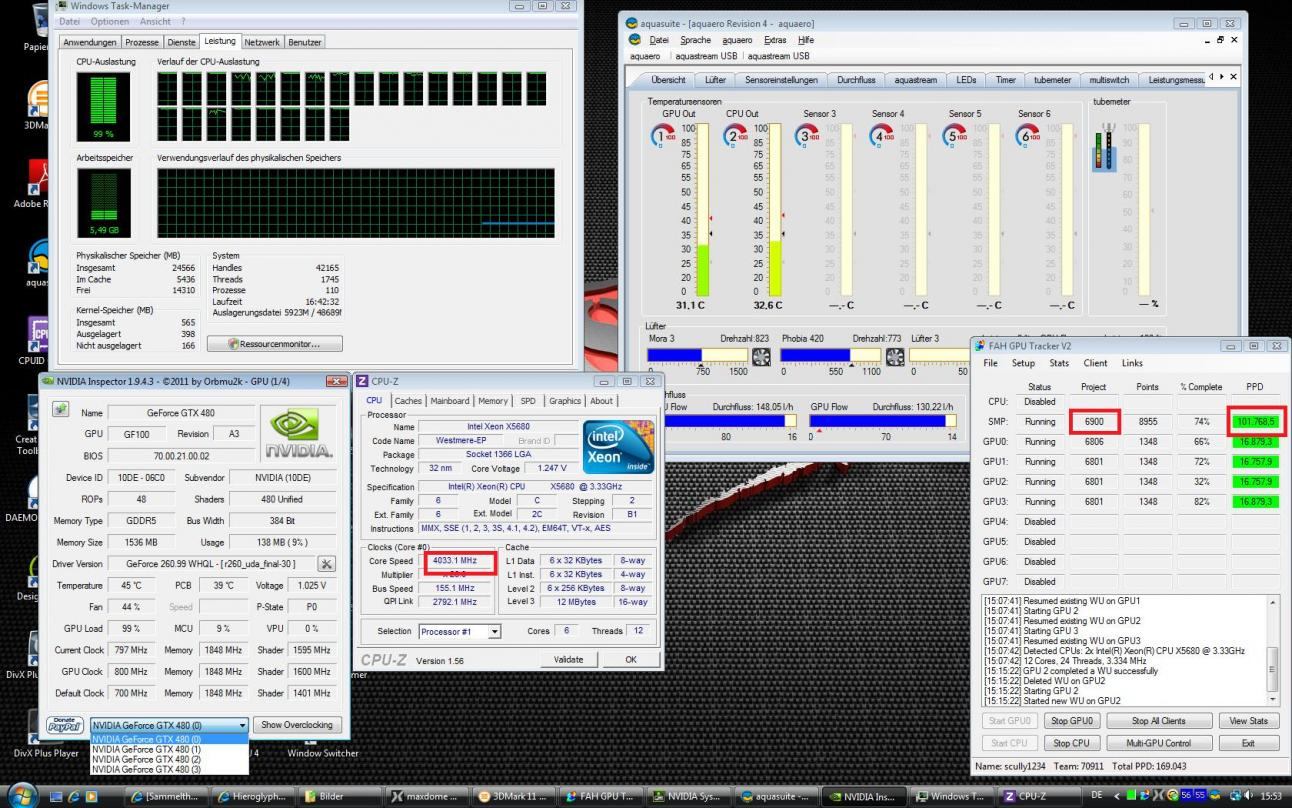Viewport: 1292px width, 808px height.
Task: Click the Show Overclocking button
Action: [296, 724]
